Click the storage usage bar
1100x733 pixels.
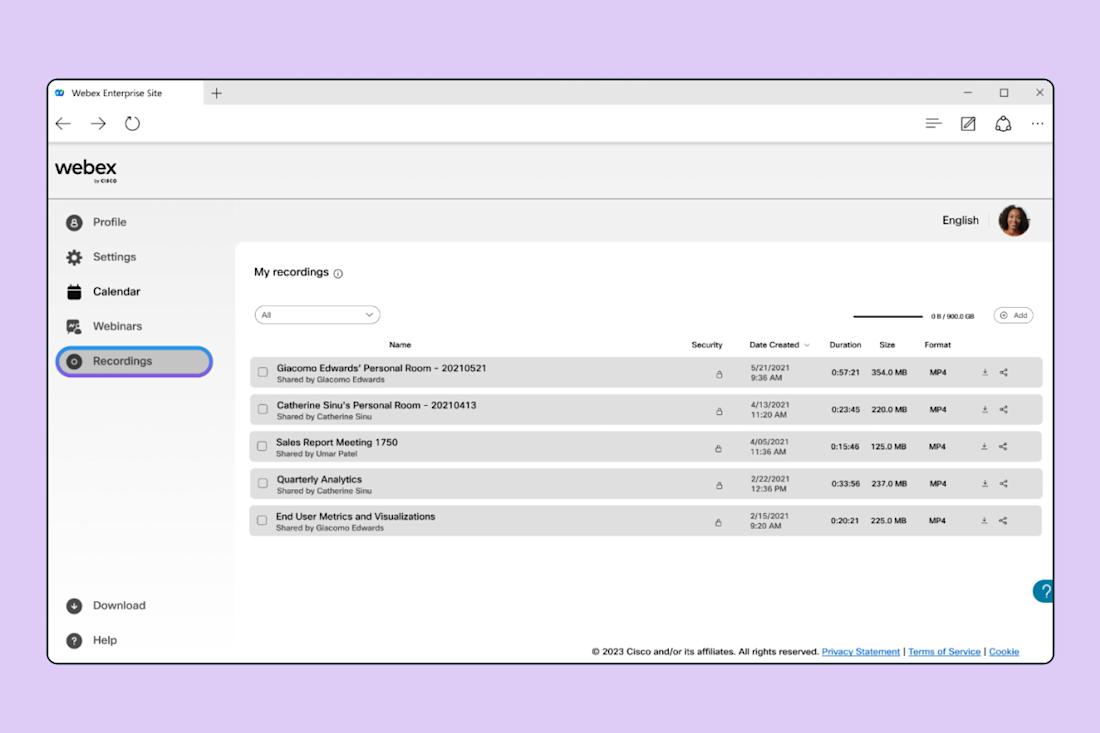tap(887, 316)
